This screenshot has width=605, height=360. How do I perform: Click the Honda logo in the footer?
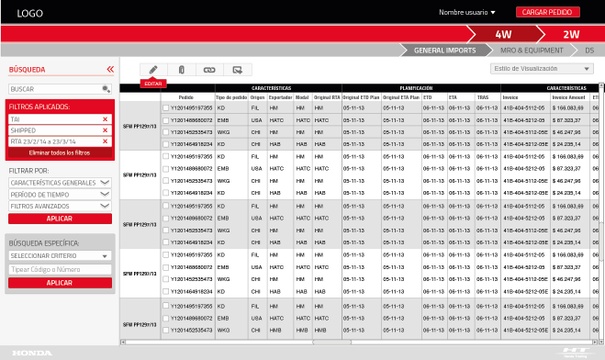click(x=32, y=353)
